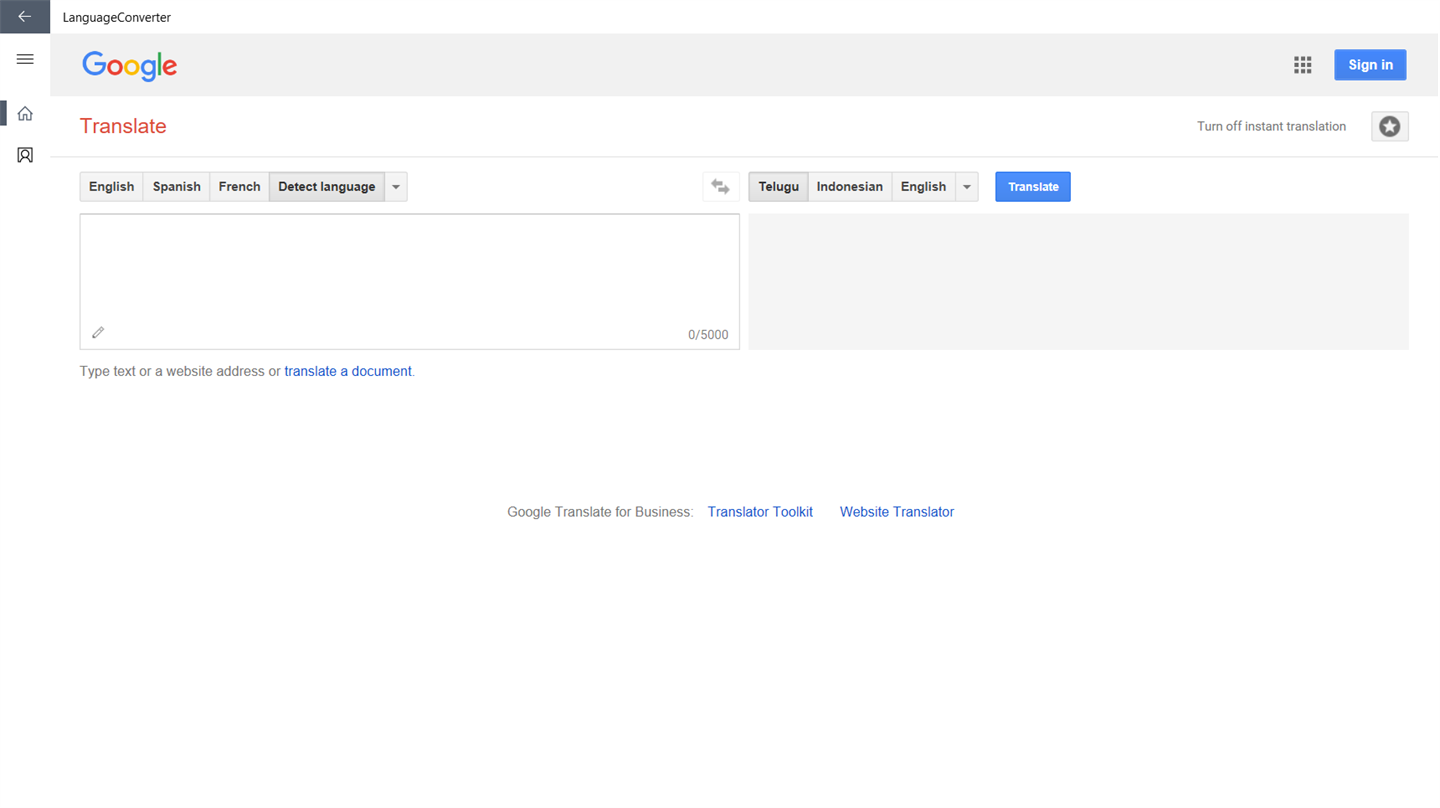Open the starred Phrasebook button
Image resolution: width=1440 pixels, height=808 pixels.
point(1389,126)
